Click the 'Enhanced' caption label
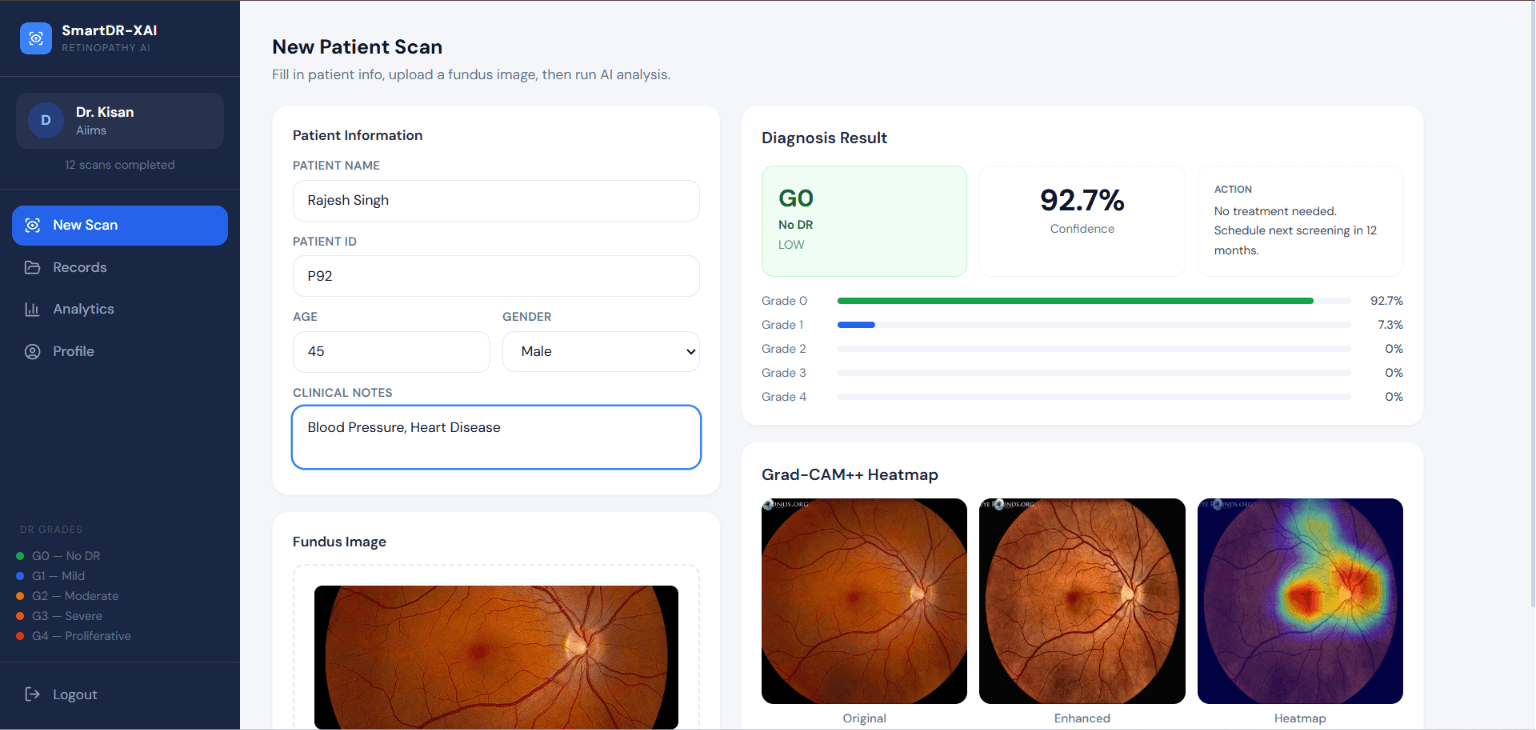This screenshot has width=1536, height=730. click(1082, 718)
